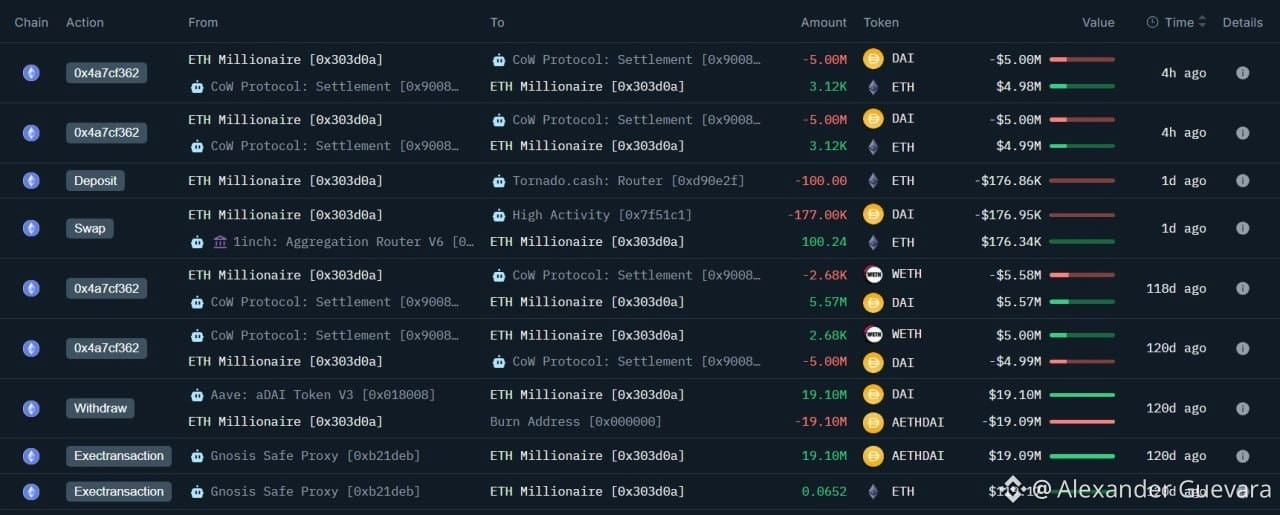This screenshot has height=515, width=1280.
Task: Click the -$176.95K value in the Swap row
Action: [x=1007, y=215]
